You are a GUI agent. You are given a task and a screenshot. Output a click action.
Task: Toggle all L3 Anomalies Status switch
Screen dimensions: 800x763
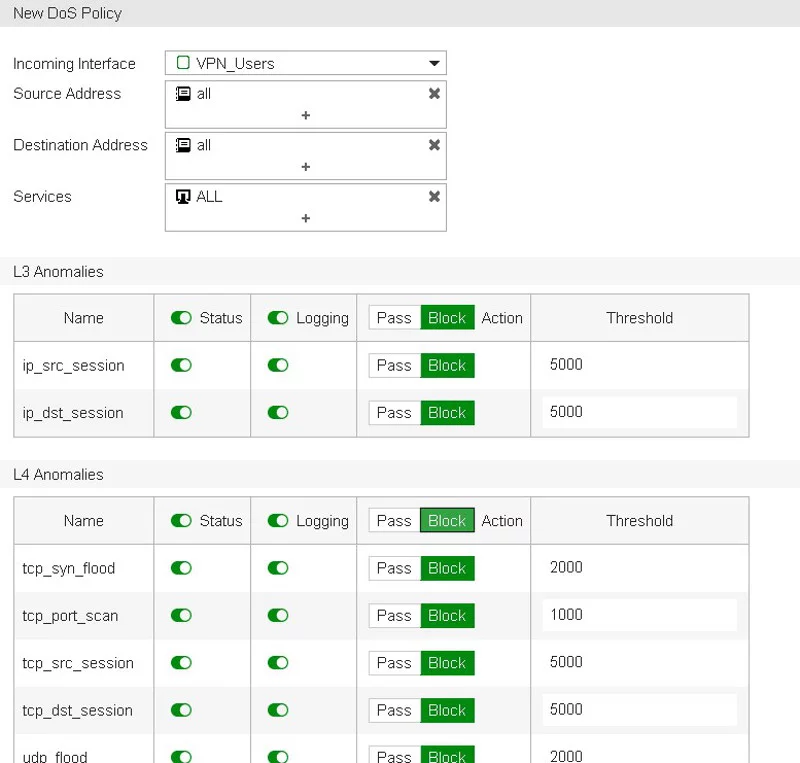[181, 318]
